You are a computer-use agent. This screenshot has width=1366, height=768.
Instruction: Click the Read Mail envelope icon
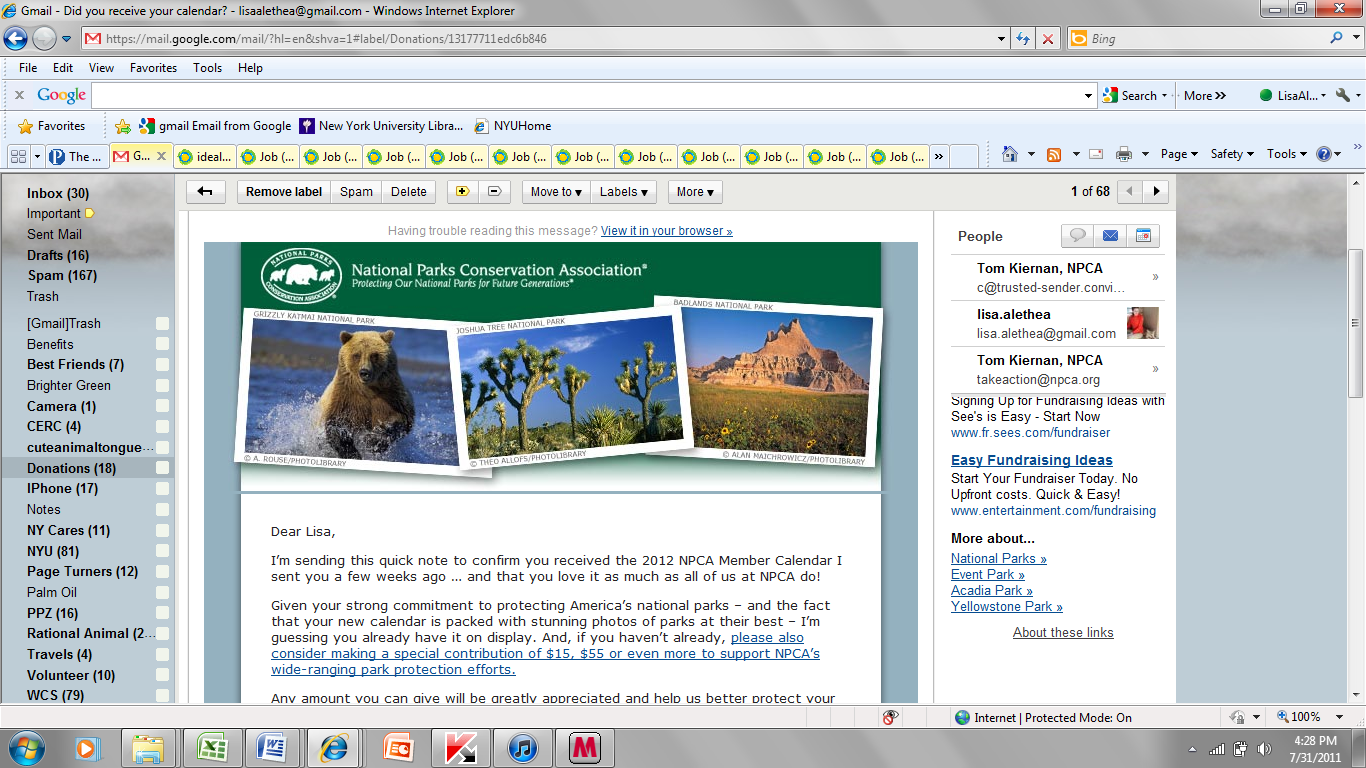[1096, 154]
